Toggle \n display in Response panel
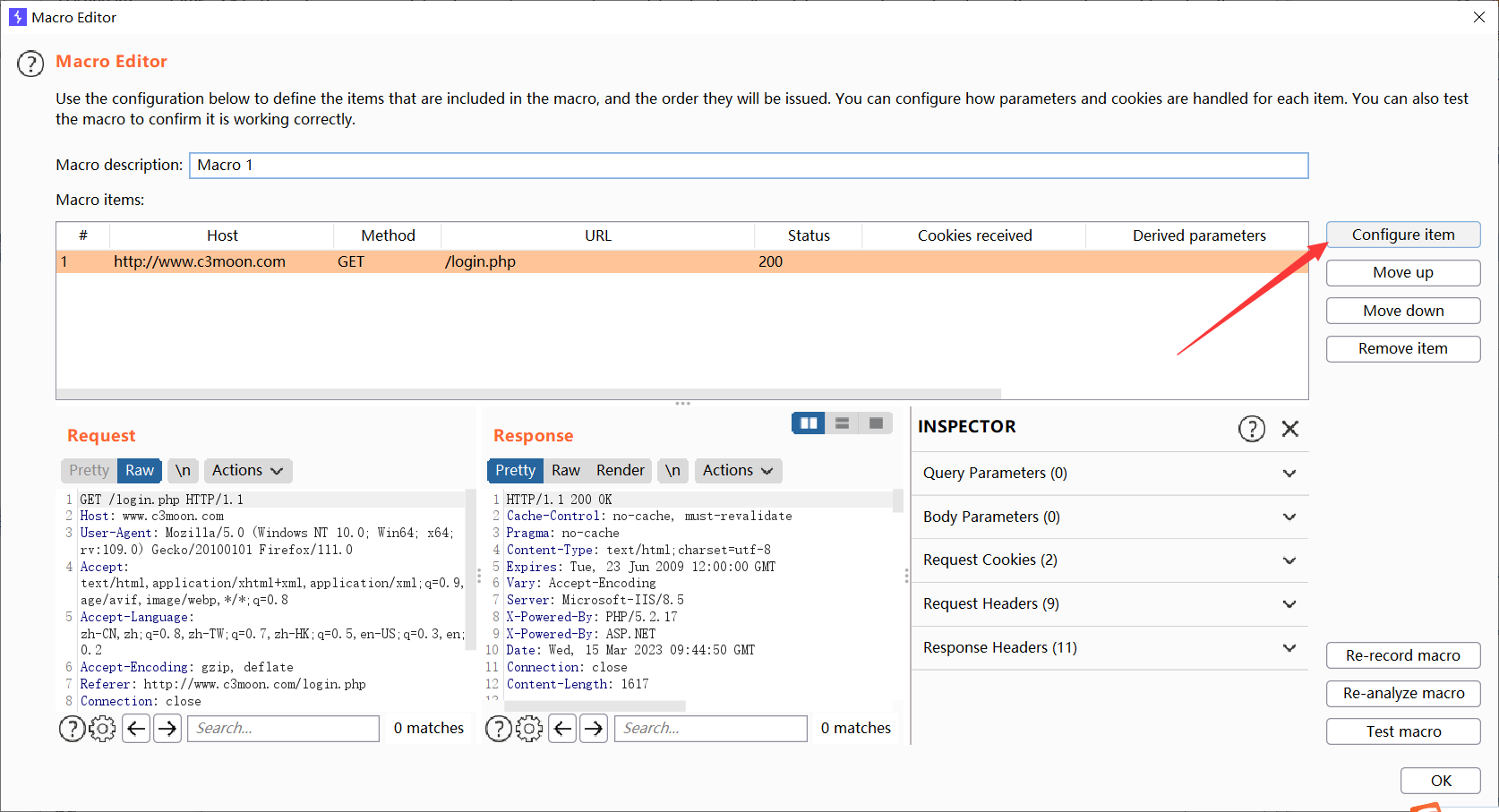The image size is (1499, 812). (x=672, y=471)
